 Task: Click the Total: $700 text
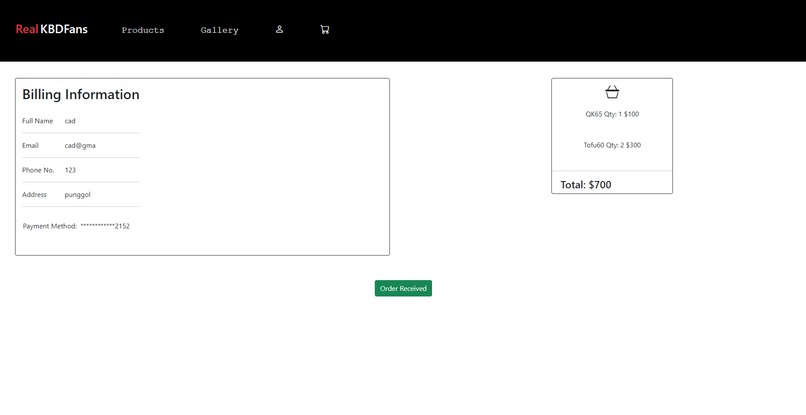pos(586,185)
